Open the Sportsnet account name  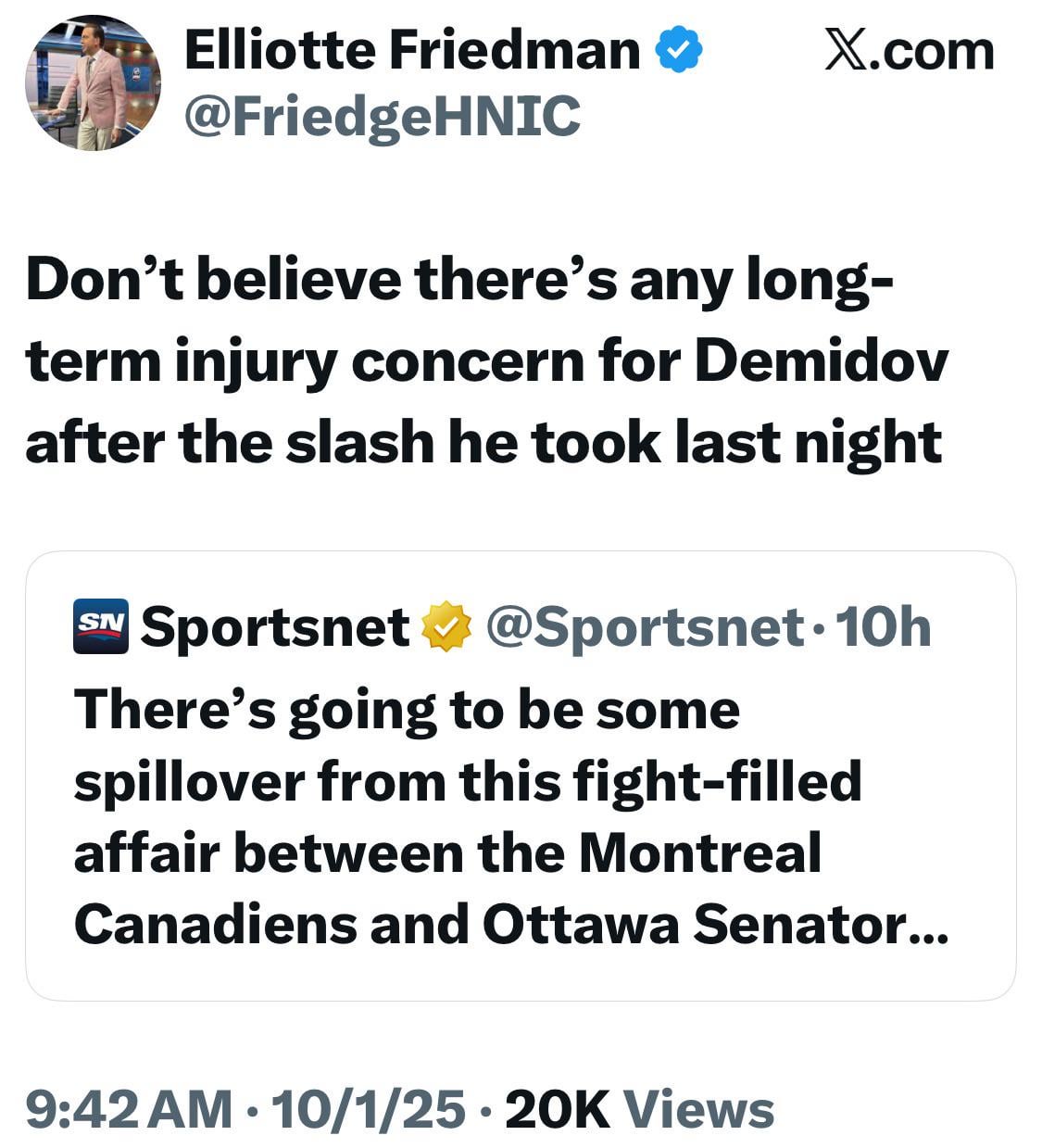click(x=275, y=627)
